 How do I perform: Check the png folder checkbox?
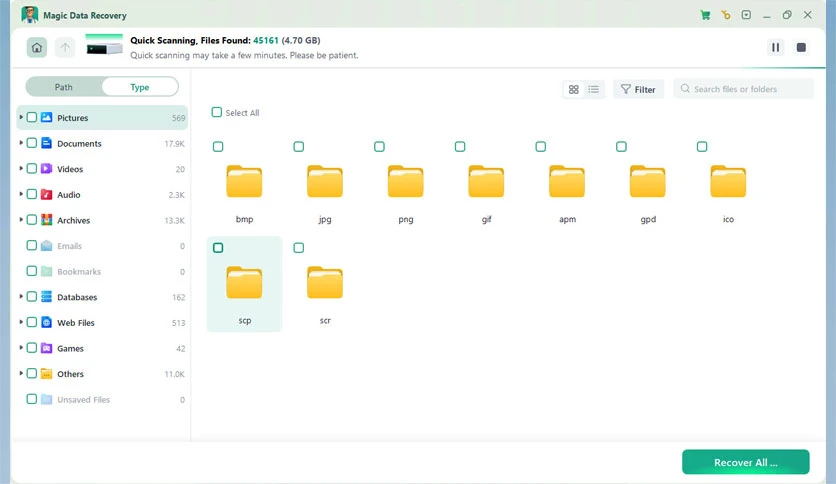[x=379, y=147]
